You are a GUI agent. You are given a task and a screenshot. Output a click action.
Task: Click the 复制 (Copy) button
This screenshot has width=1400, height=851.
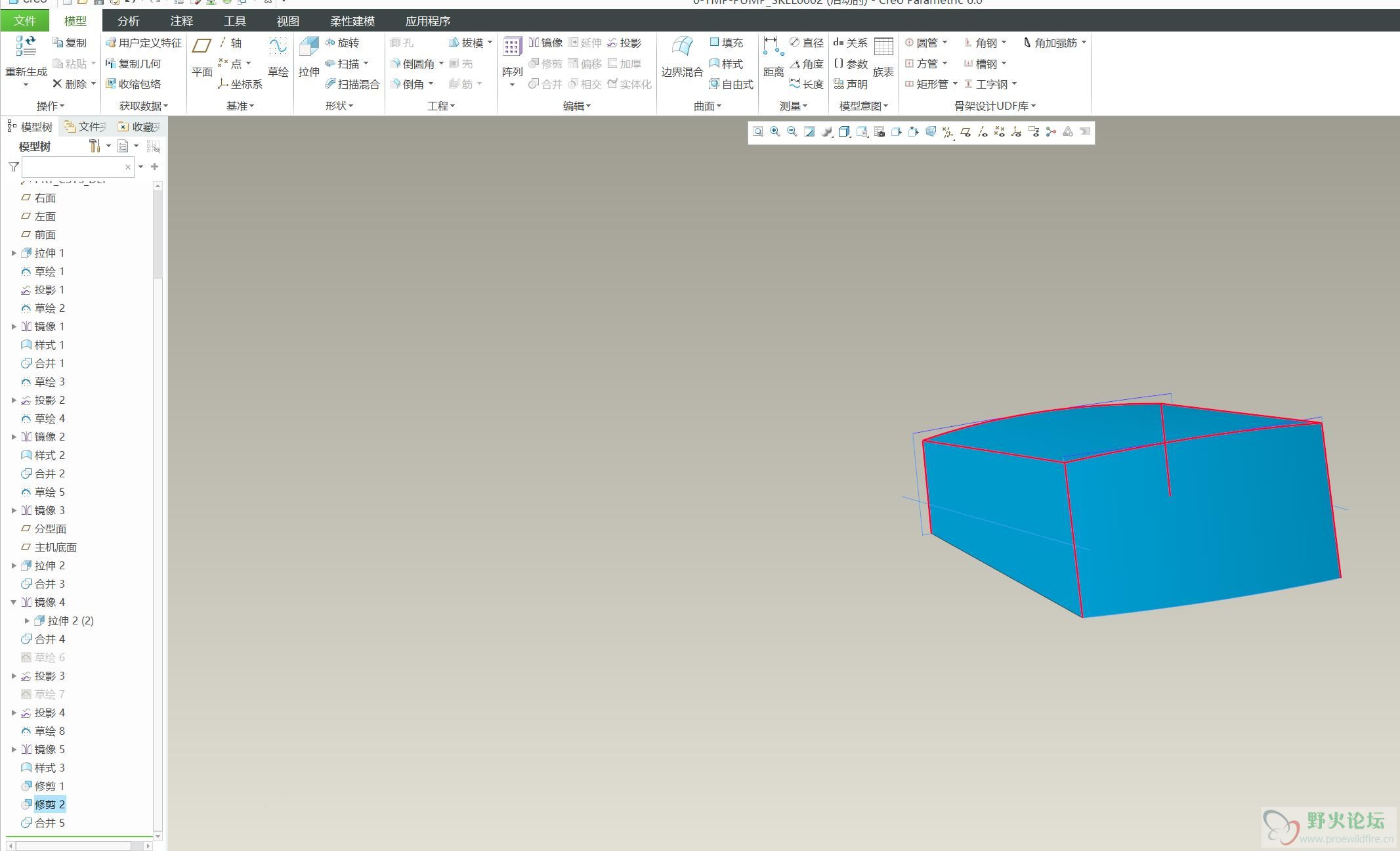pos(70,43)
